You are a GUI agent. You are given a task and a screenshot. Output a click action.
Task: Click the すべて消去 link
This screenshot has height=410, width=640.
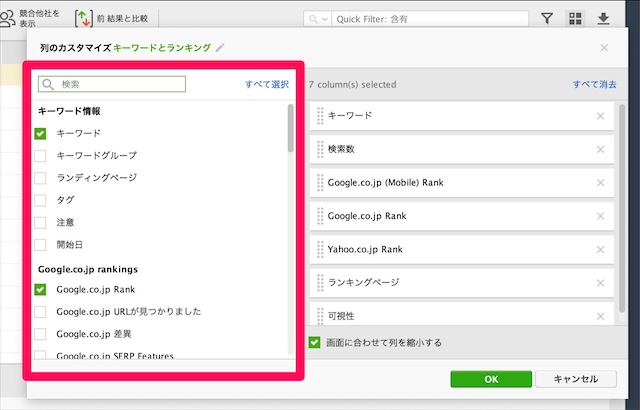tap(594, 84)
